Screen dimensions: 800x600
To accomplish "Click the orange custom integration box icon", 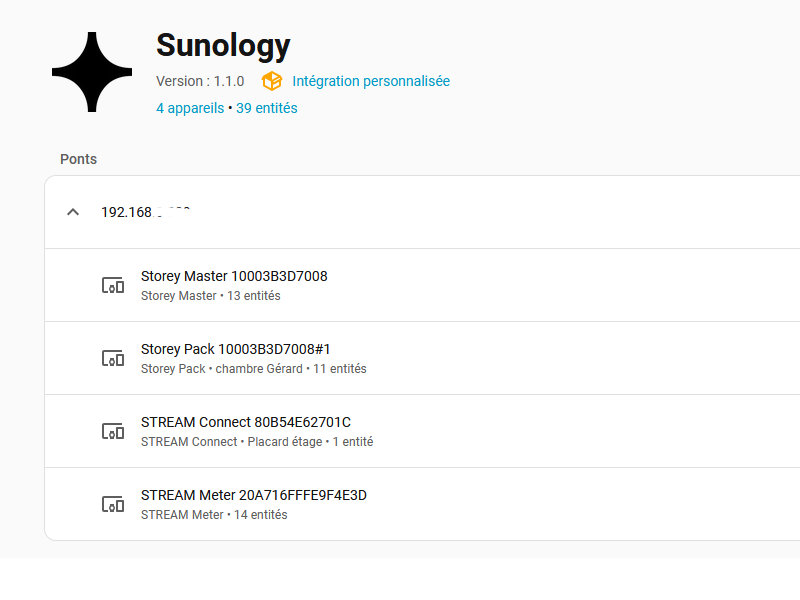I will click(x=272, y=81).
